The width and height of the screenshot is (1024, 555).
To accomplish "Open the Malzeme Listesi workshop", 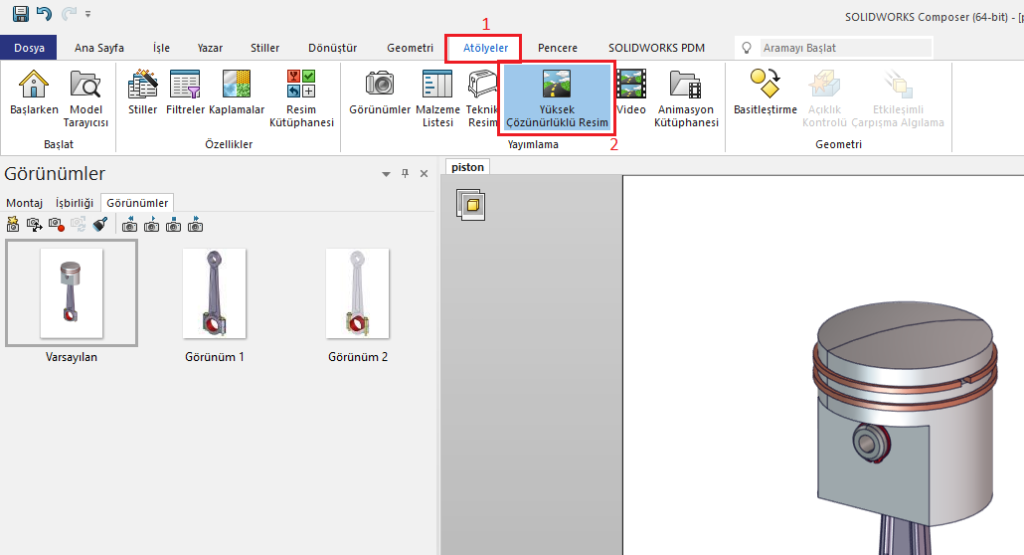I will point(437,100).
